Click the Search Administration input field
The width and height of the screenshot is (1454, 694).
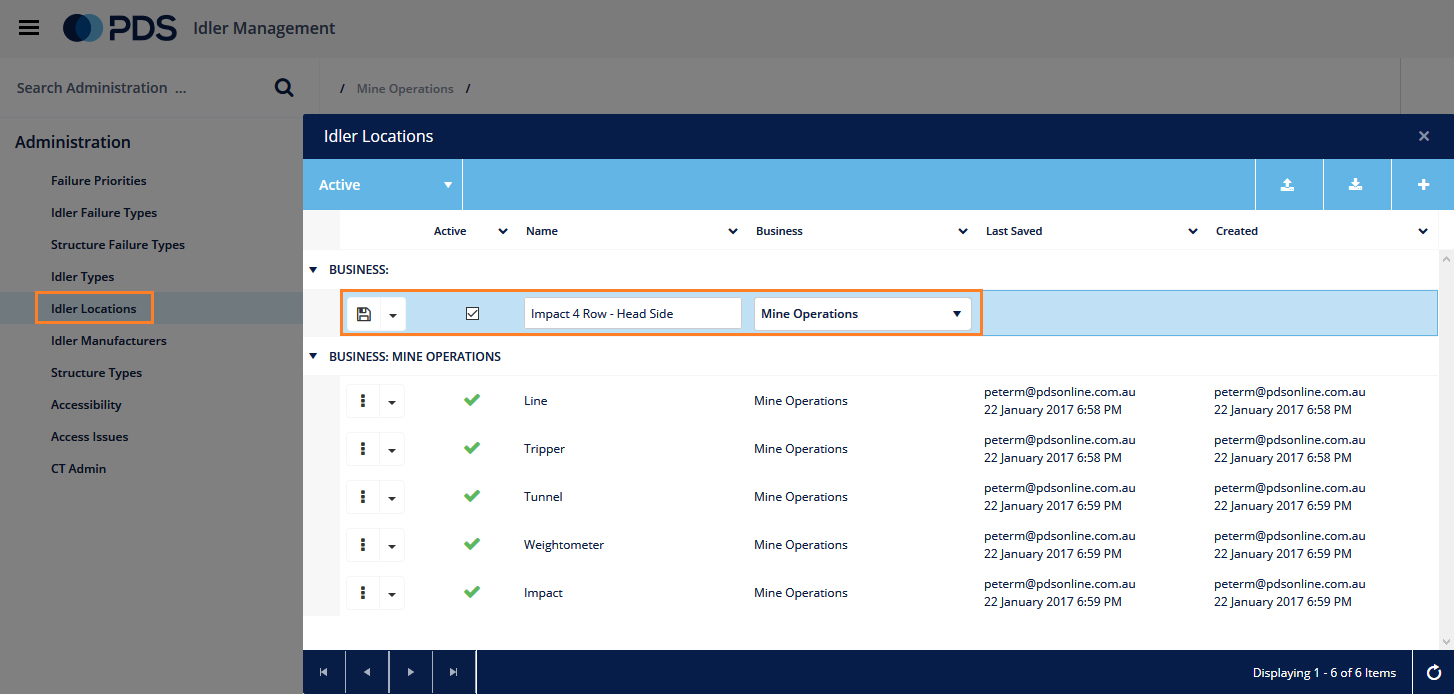(x=135, y=88)
